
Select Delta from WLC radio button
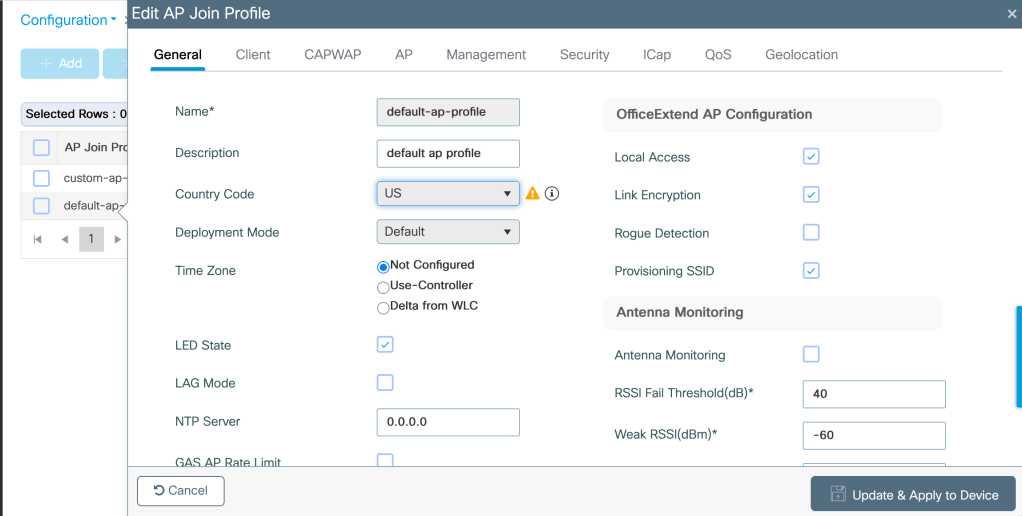pos(383,307)
